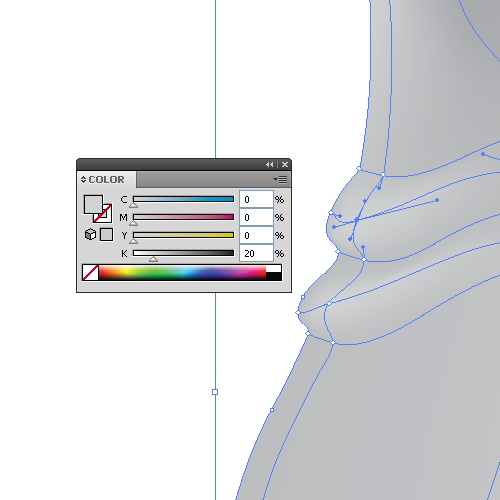This screenshot has height=500, width=500.
Task: Open the Color panel flyout menu
Action: tap(280, 180)
